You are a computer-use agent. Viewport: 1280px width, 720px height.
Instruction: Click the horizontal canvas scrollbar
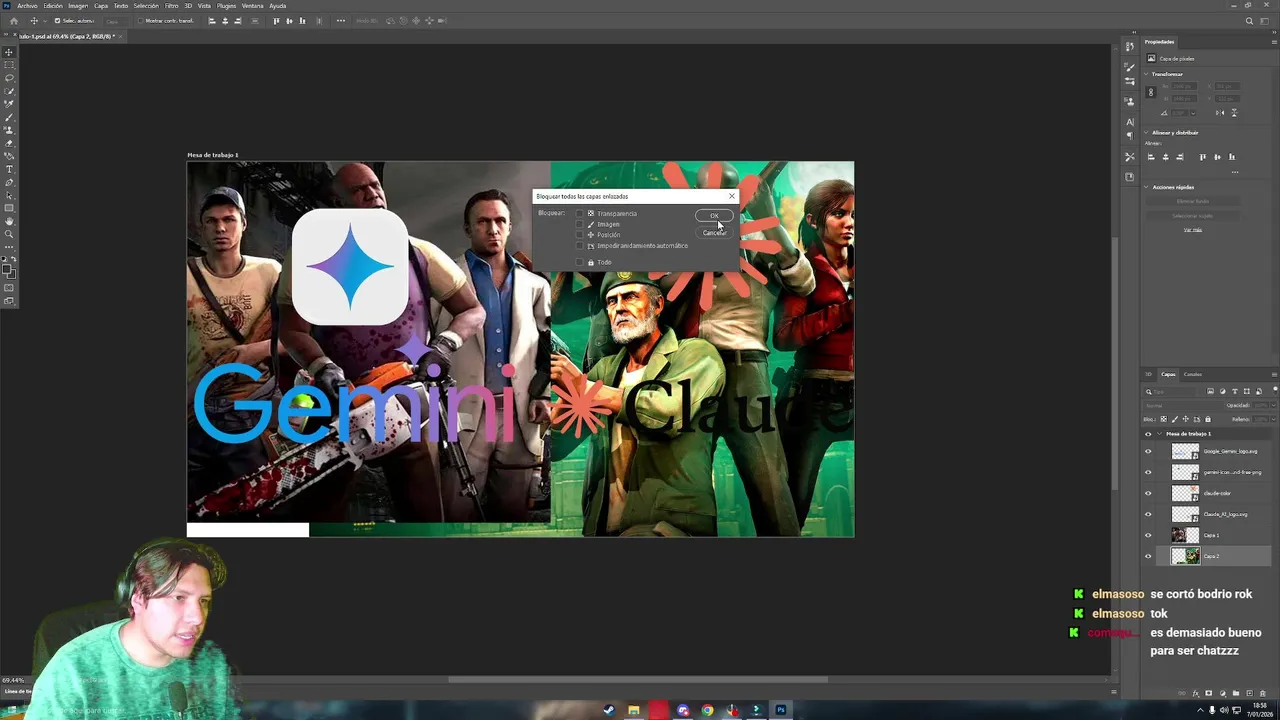pyautogui.click(x=638, y=680)
